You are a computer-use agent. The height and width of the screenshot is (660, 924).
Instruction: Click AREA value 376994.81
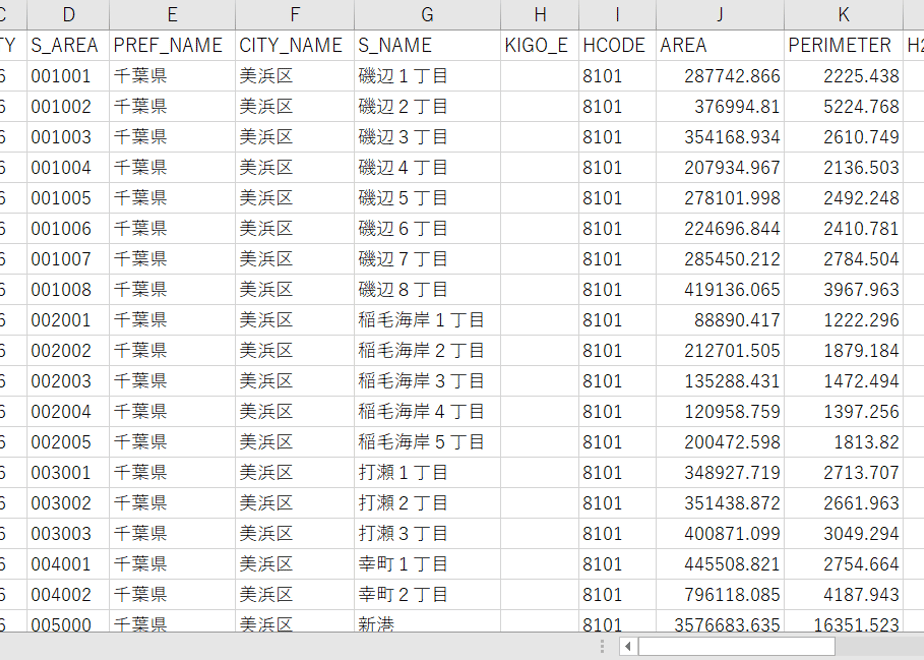click(x=720, y=107)
